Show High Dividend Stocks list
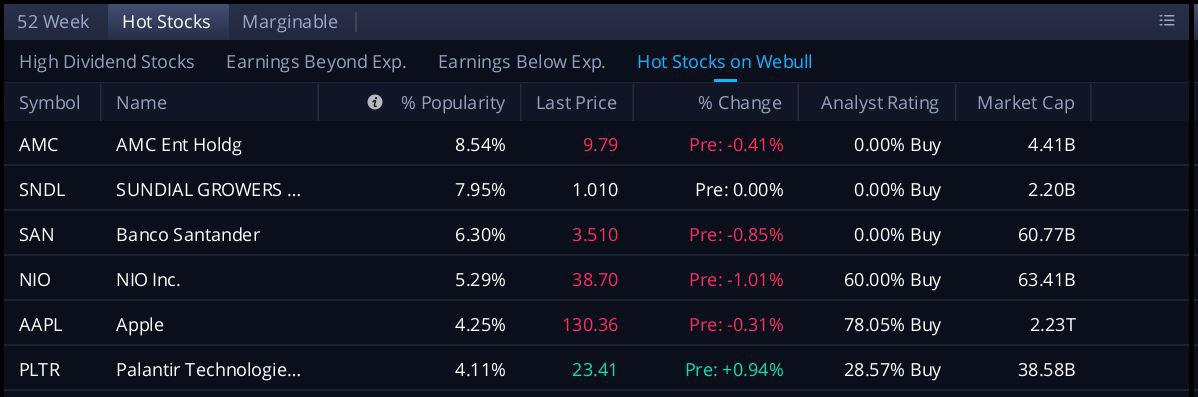 coord(106,62)
